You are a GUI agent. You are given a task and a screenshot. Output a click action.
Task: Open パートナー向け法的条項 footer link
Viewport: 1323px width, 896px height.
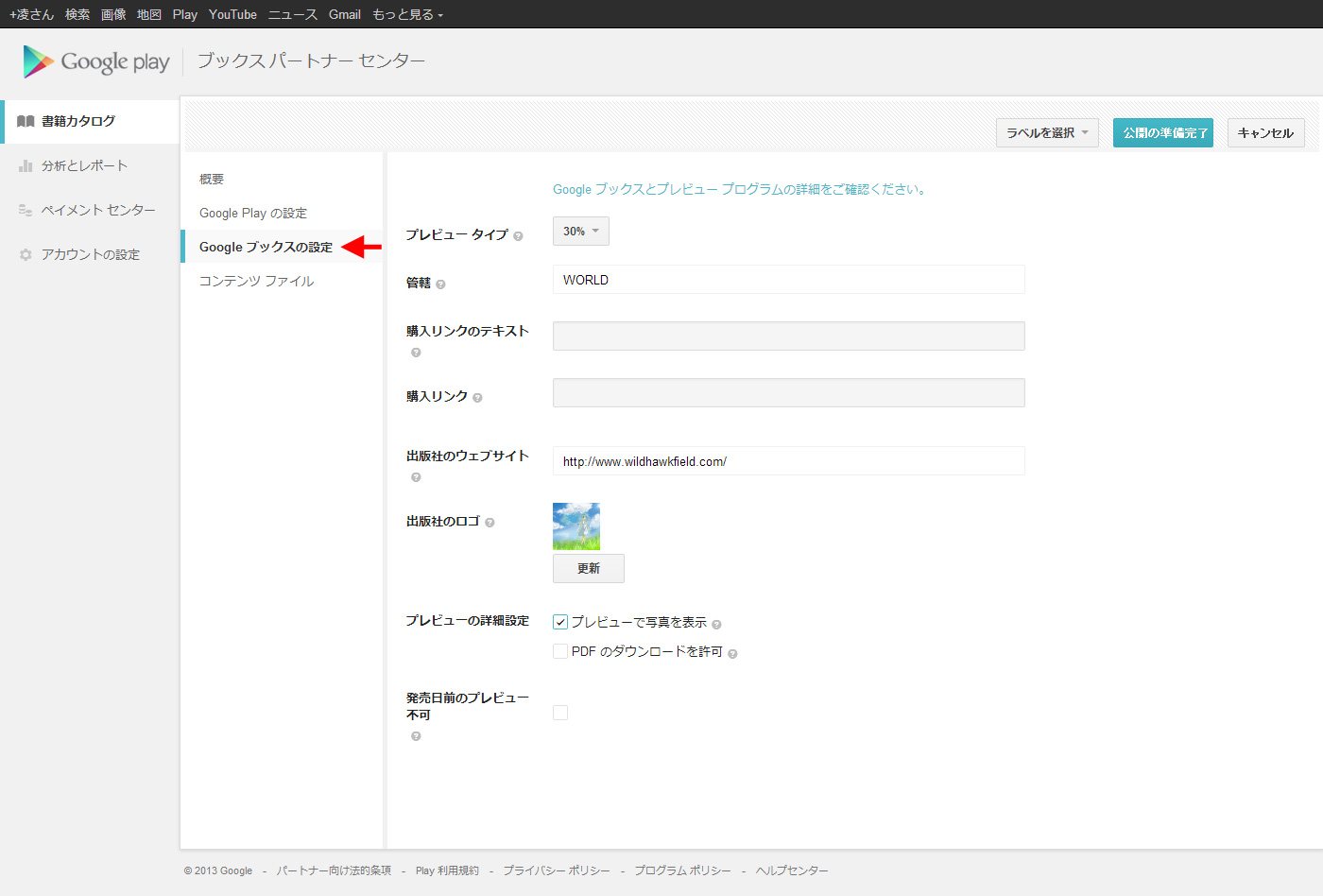coord(334,870)
